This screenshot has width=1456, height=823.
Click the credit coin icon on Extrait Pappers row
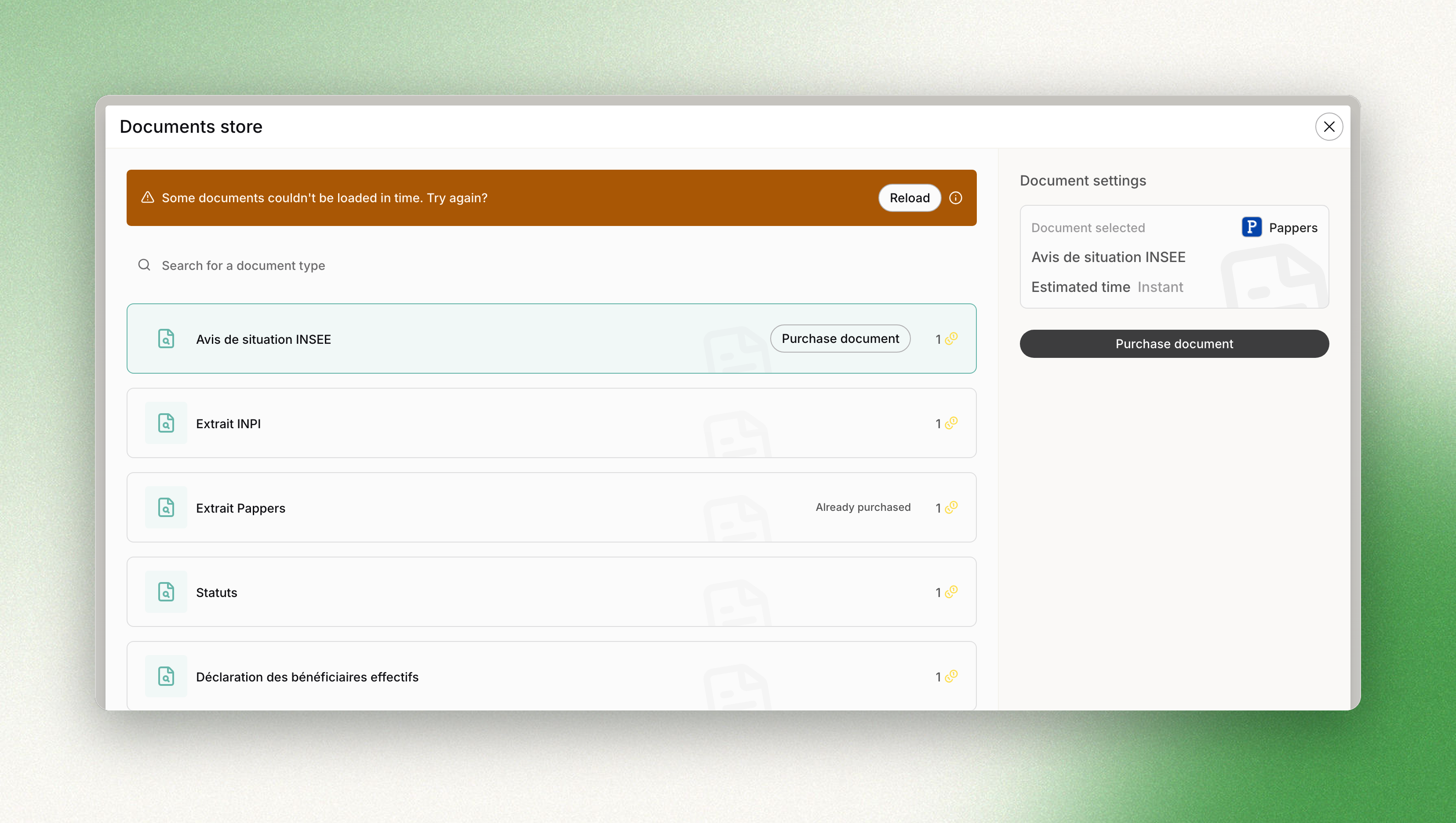pyautogui.click(x=951, y=508)
